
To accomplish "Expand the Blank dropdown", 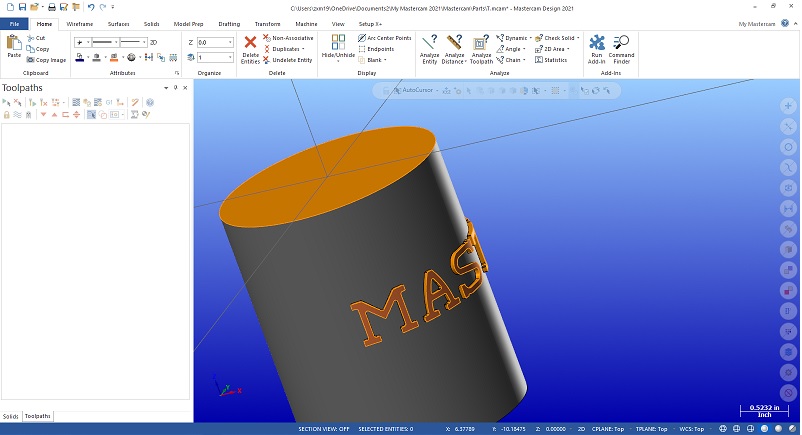I will tap(385, 60).
